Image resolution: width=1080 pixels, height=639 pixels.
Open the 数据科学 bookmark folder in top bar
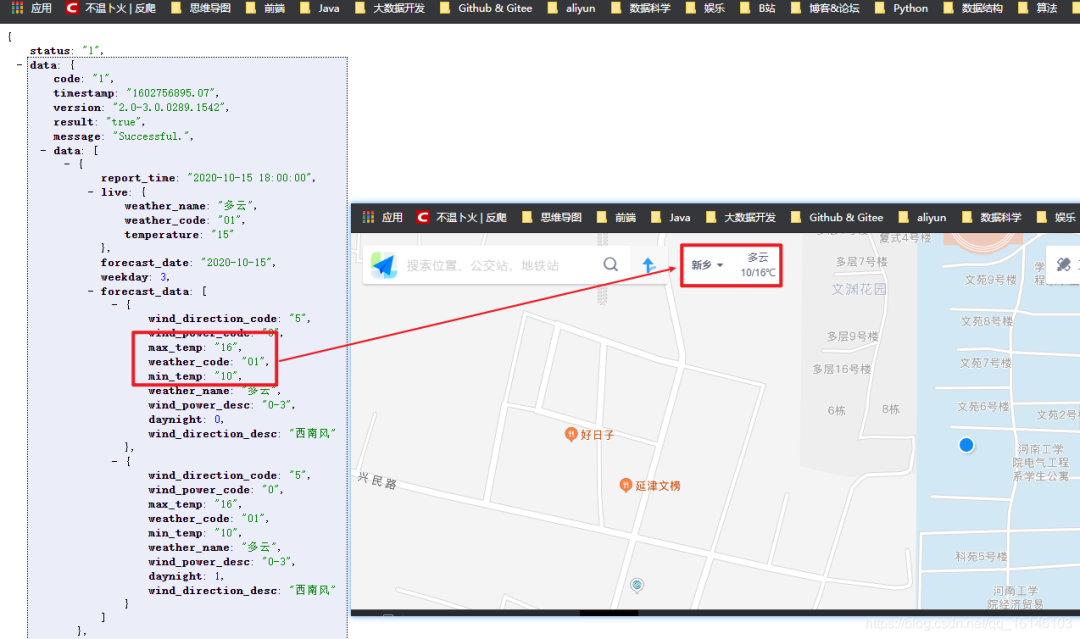click(x=641, y=8)
